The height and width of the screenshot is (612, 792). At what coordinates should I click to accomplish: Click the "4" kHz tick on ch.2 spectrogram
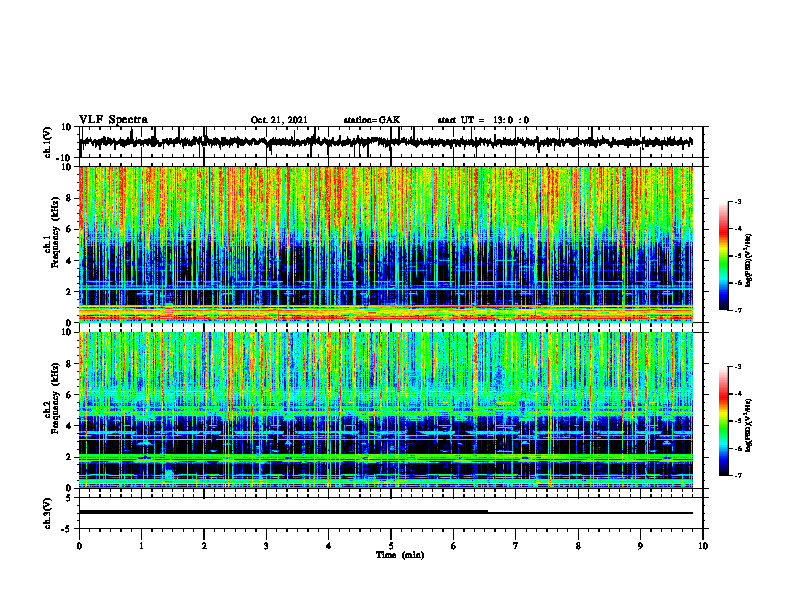pyautogui.click(x=69, y=426)
